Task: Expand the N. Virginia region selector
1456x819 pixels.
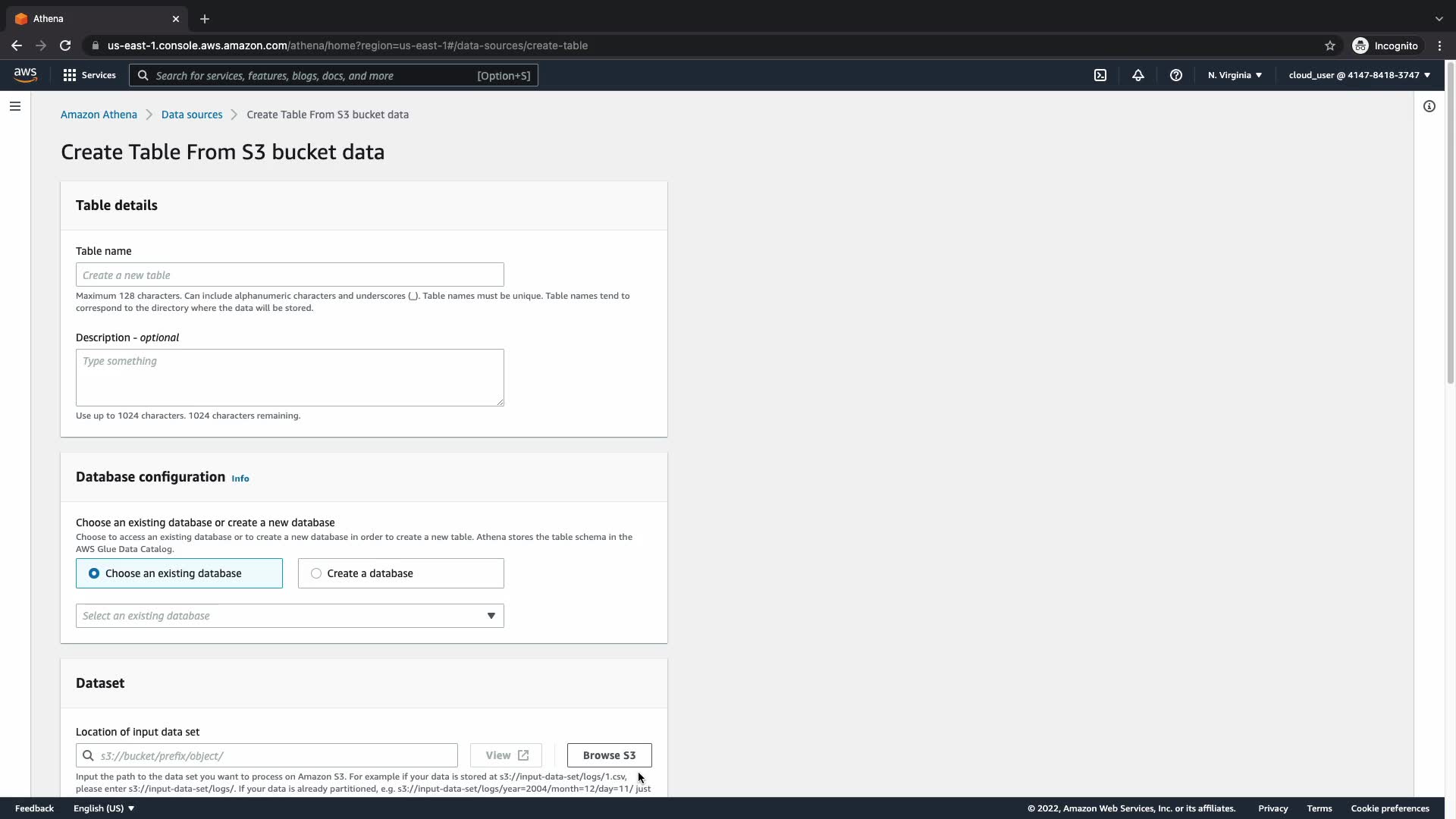Action: (x=1235, y=75)
